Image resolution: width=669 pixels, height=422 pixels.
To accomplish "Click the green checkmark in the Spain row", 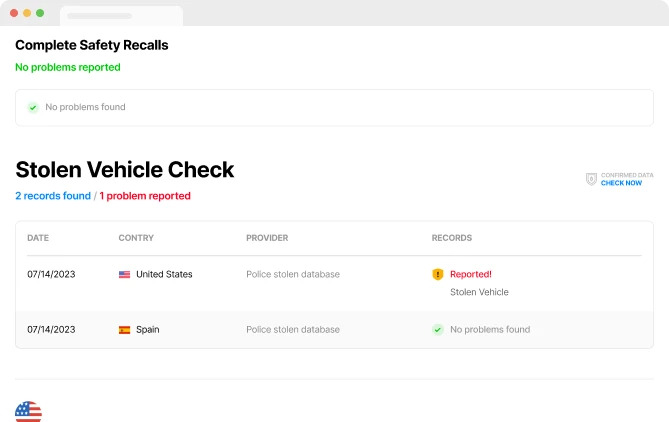I will click(x=437, y=329).
